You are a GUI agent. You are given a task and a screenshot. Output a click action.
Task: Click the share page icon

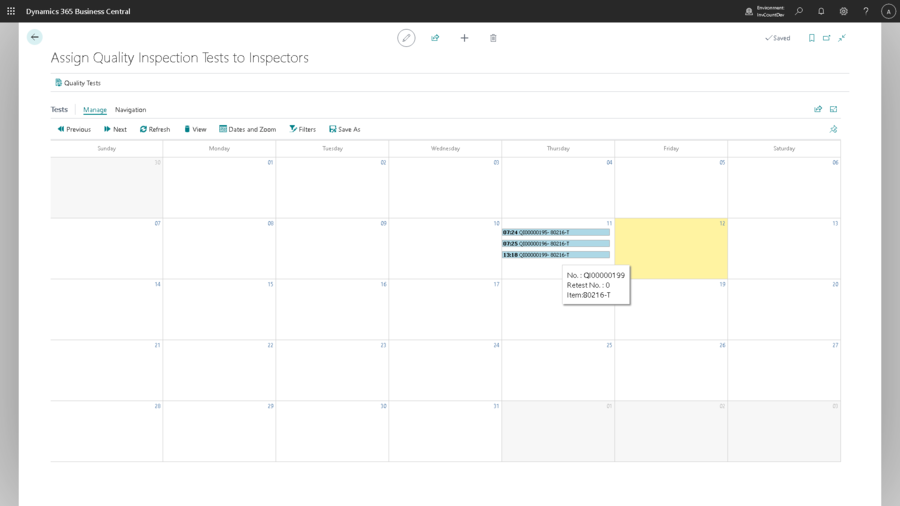coord(435,38)
